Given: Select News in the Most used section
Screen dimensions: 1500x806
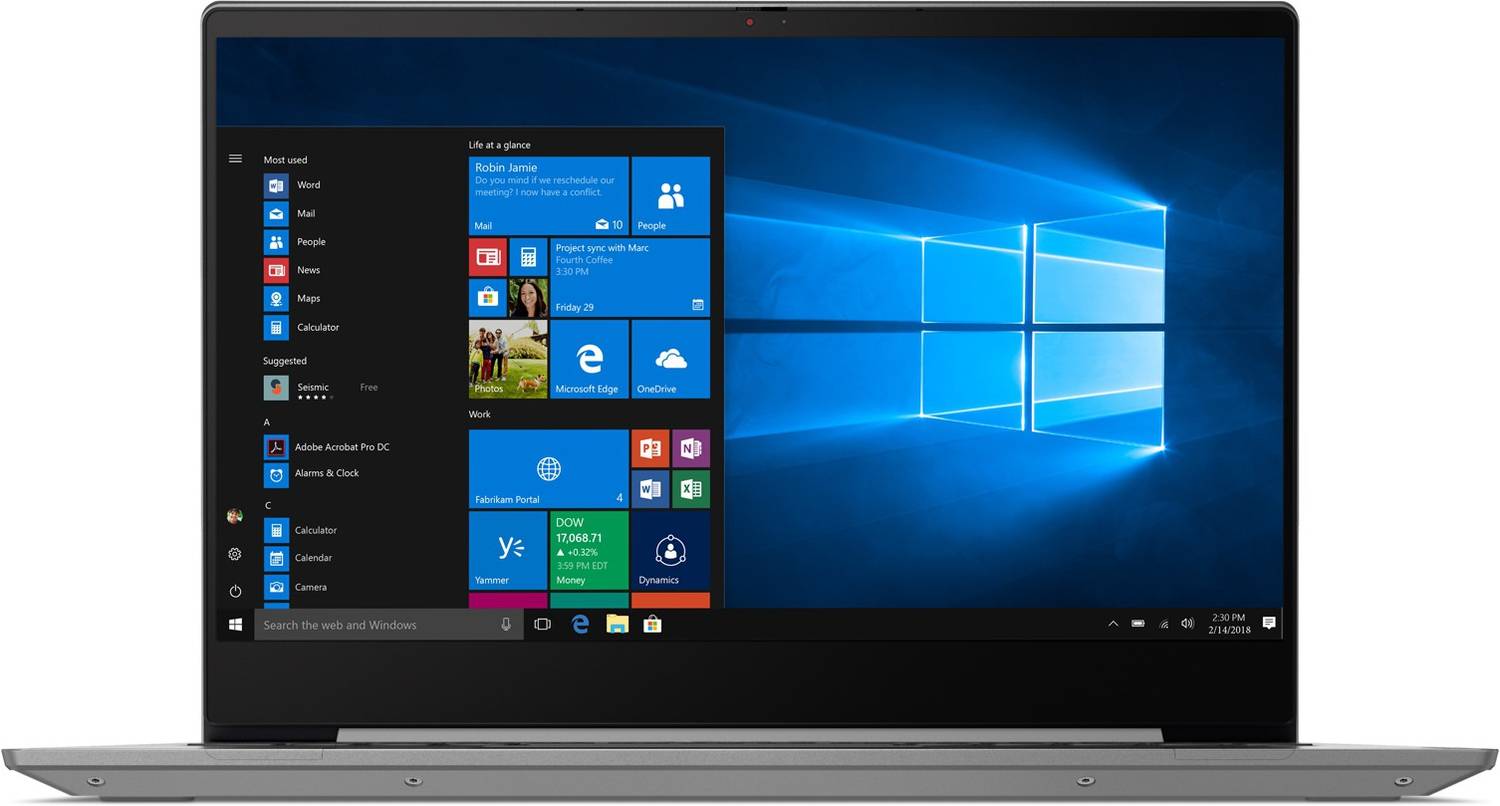Looking at the screenshot, I should [x=308, y=269].
